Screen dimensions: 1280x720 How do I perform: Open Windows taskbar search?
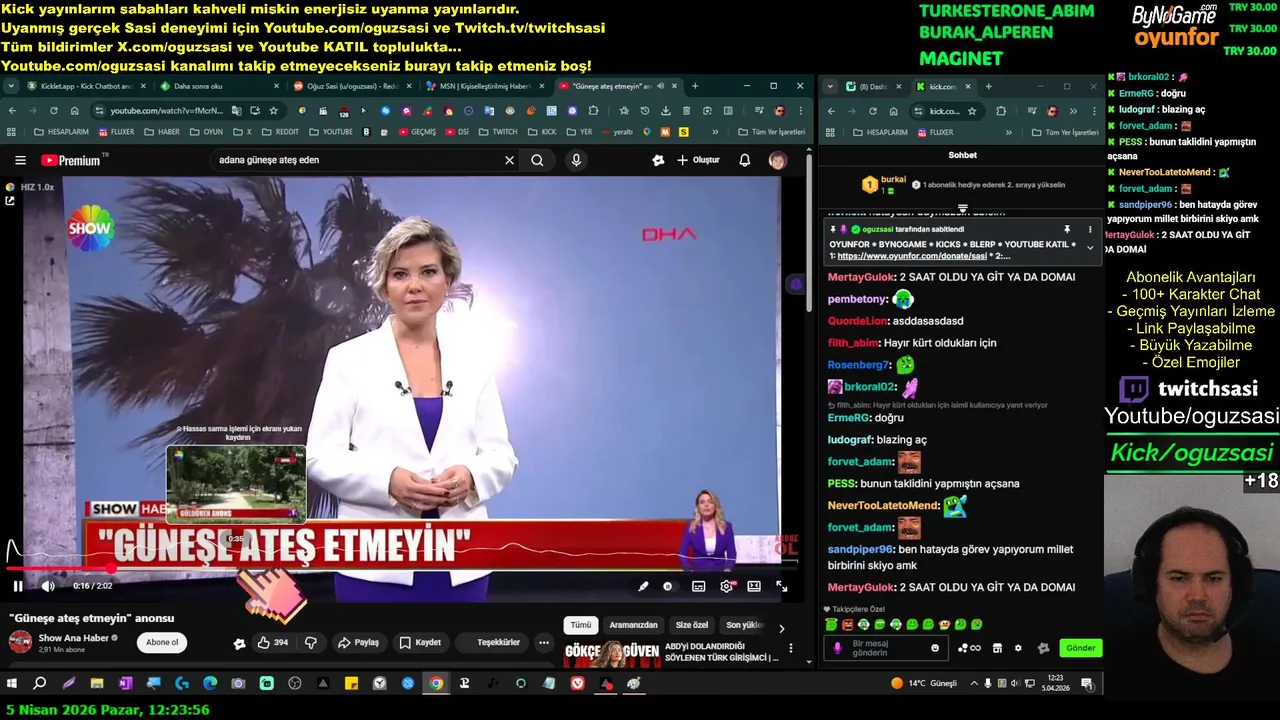40,684
